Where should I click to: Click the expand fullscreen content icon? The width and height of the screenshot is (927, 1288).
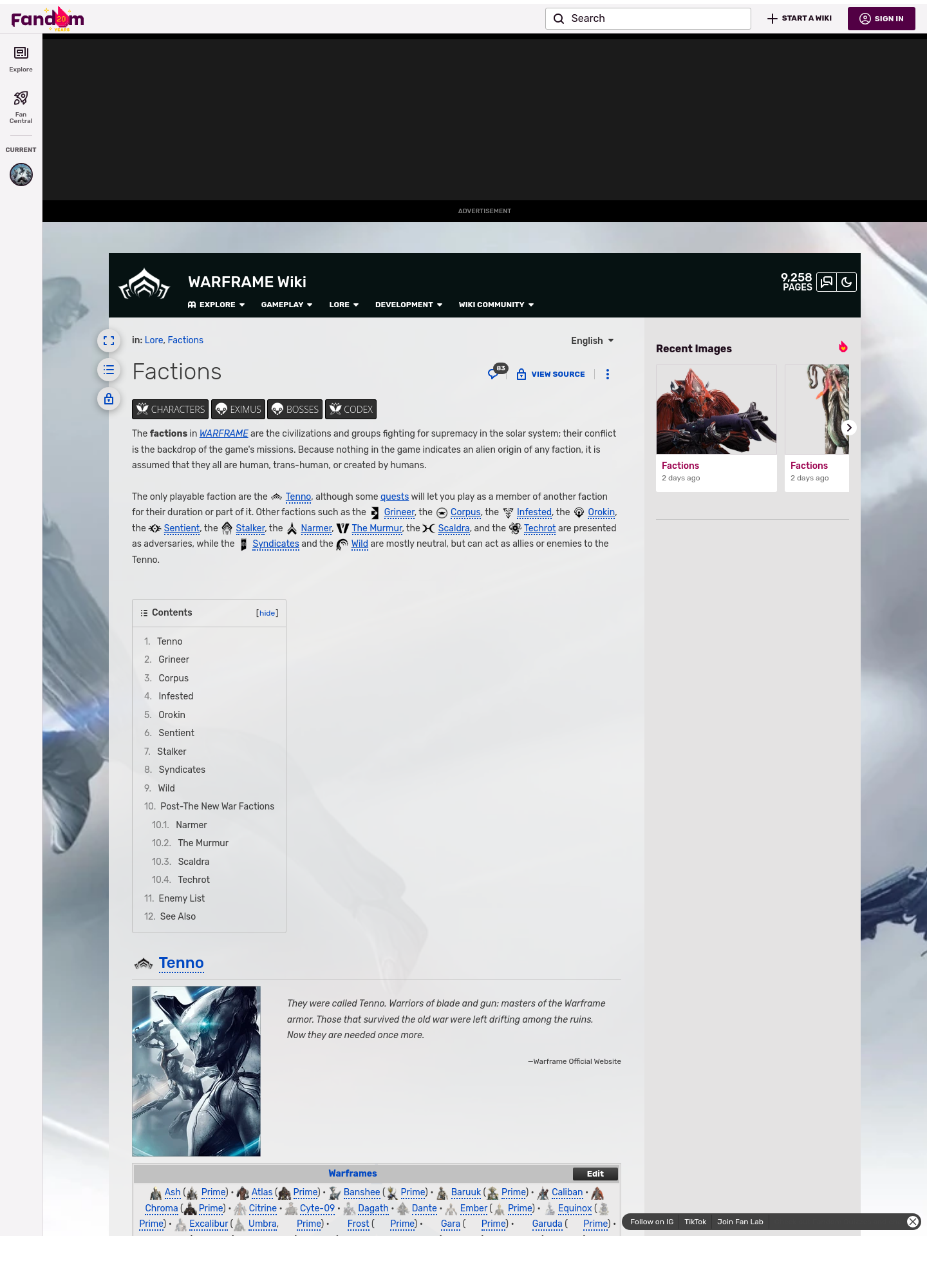109,341
